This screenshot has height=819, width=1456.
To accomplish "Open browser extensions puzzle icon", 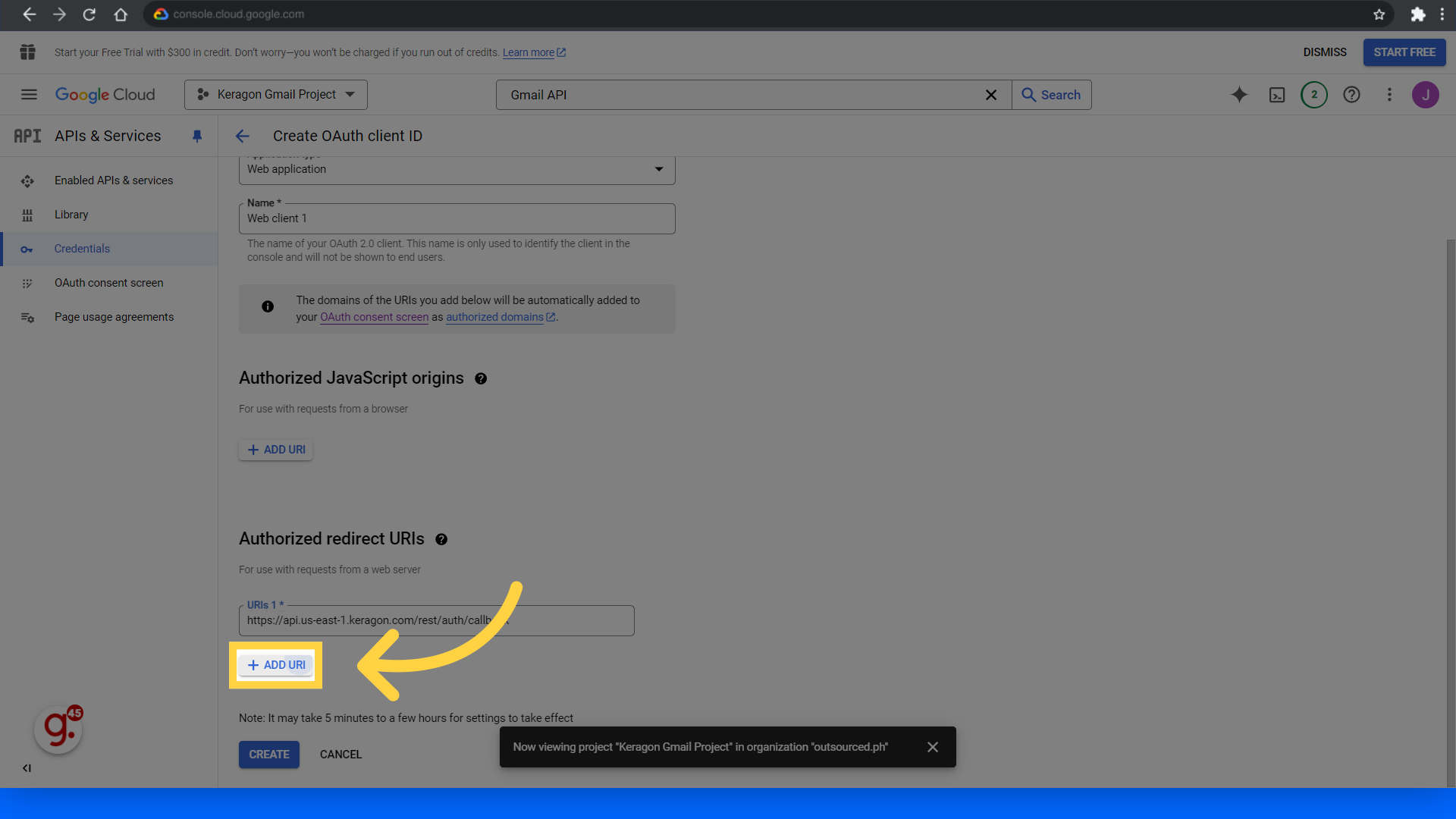I will (1417, 14).
